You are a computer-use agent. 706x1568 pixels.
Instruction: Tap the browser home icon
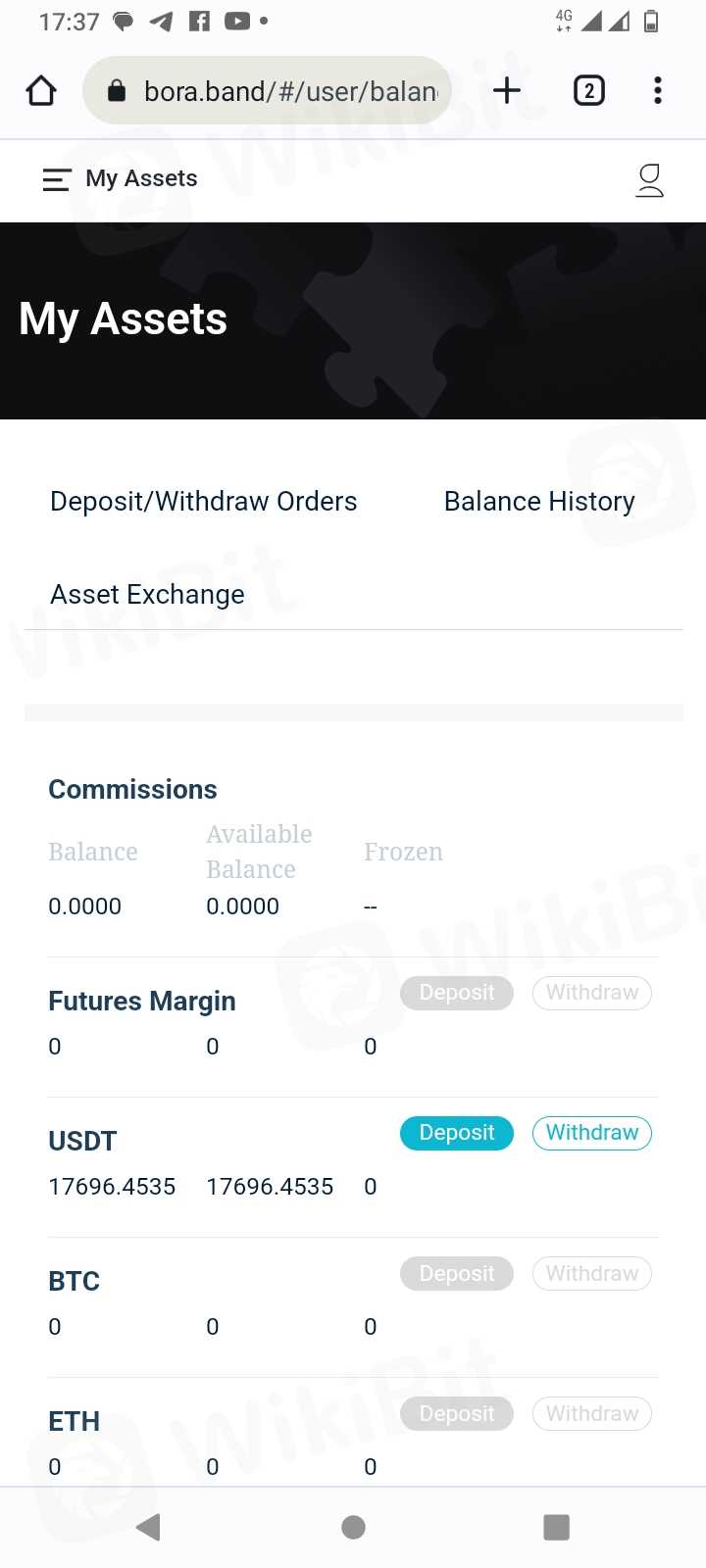pyautogui.click(x=41, y=91)
